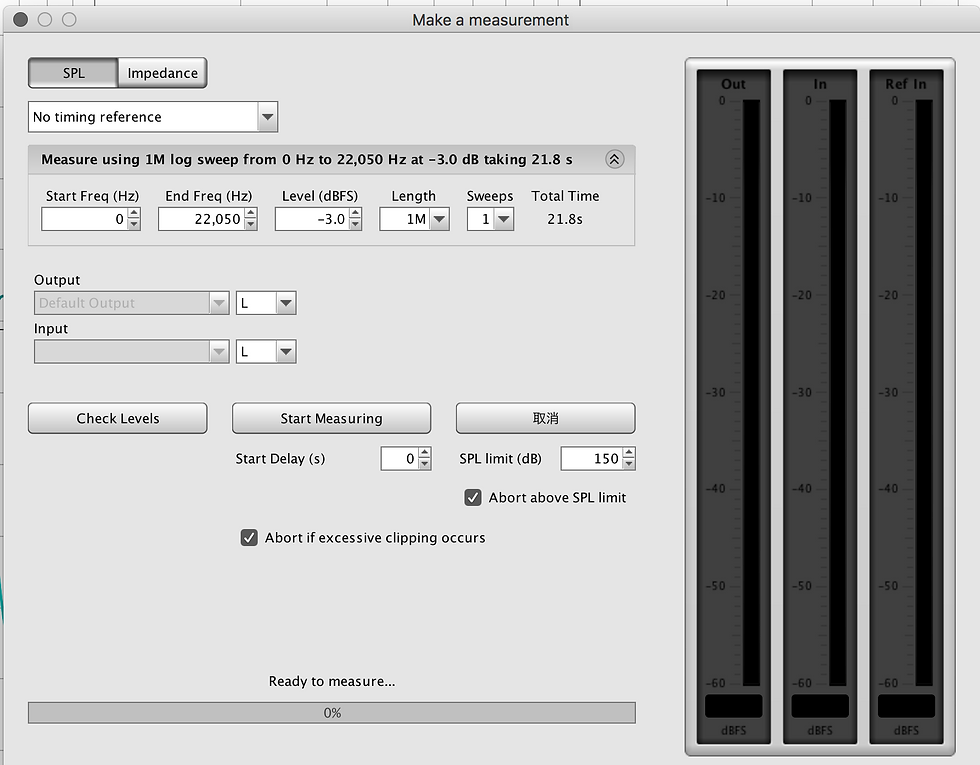Image resolution: width=980 pixels, height=765 pixels.
Task: Raise the SPL limit value
Action: (628, 454)
